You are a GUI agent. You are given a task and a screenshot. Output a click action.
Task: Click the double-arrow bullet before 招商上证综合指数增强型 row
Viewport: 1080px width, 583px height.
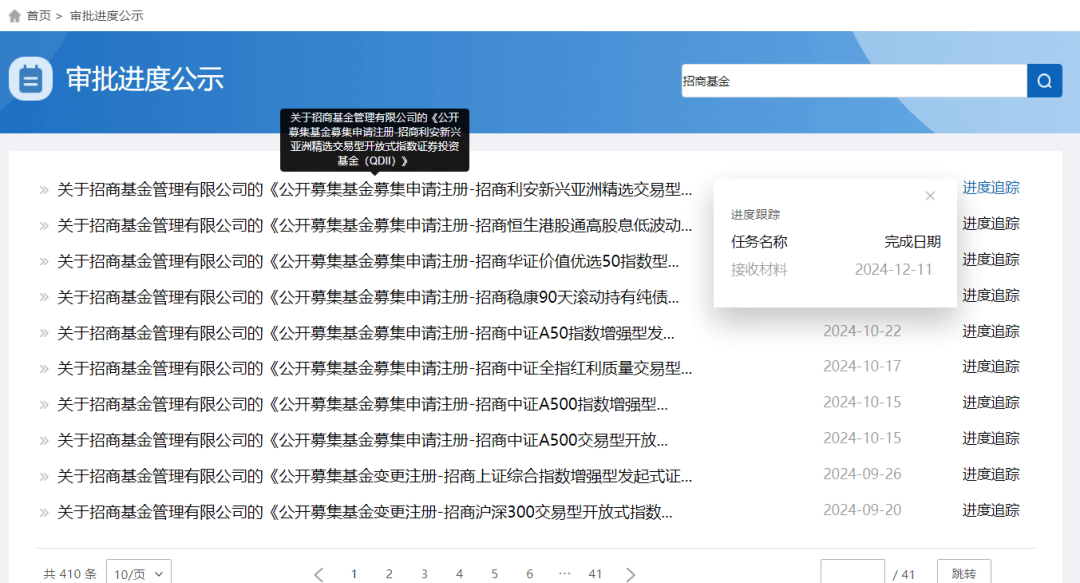coord(43,476)
